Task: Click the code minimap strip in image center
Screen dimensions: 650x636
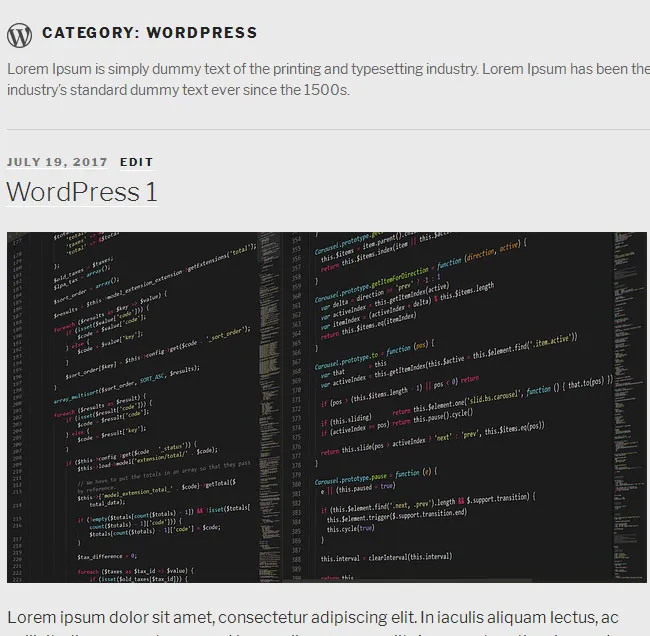Action: pyautogui.click(x=269, y=400)
